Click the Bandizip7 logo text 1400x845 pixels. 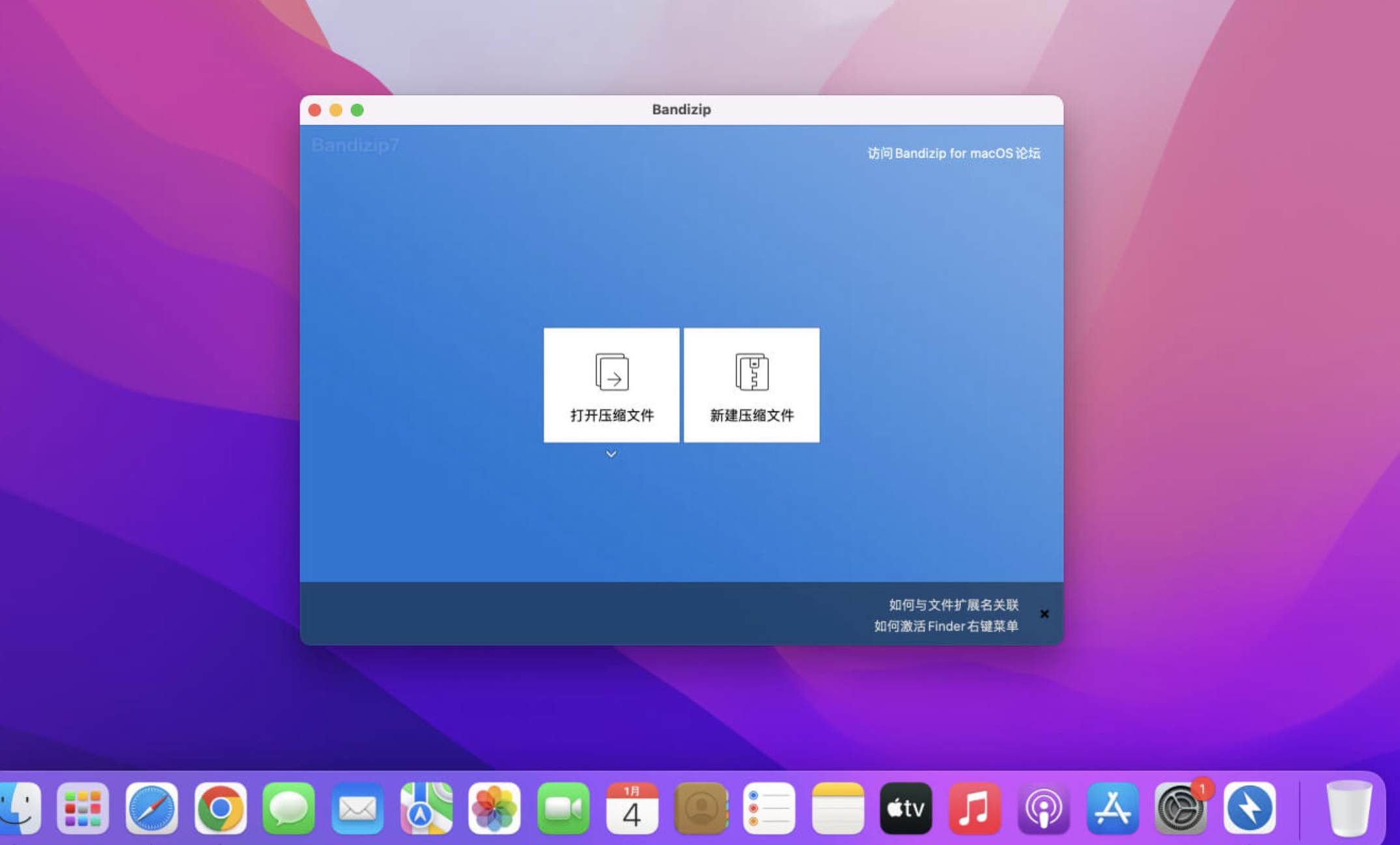click(x=356, y=145)
